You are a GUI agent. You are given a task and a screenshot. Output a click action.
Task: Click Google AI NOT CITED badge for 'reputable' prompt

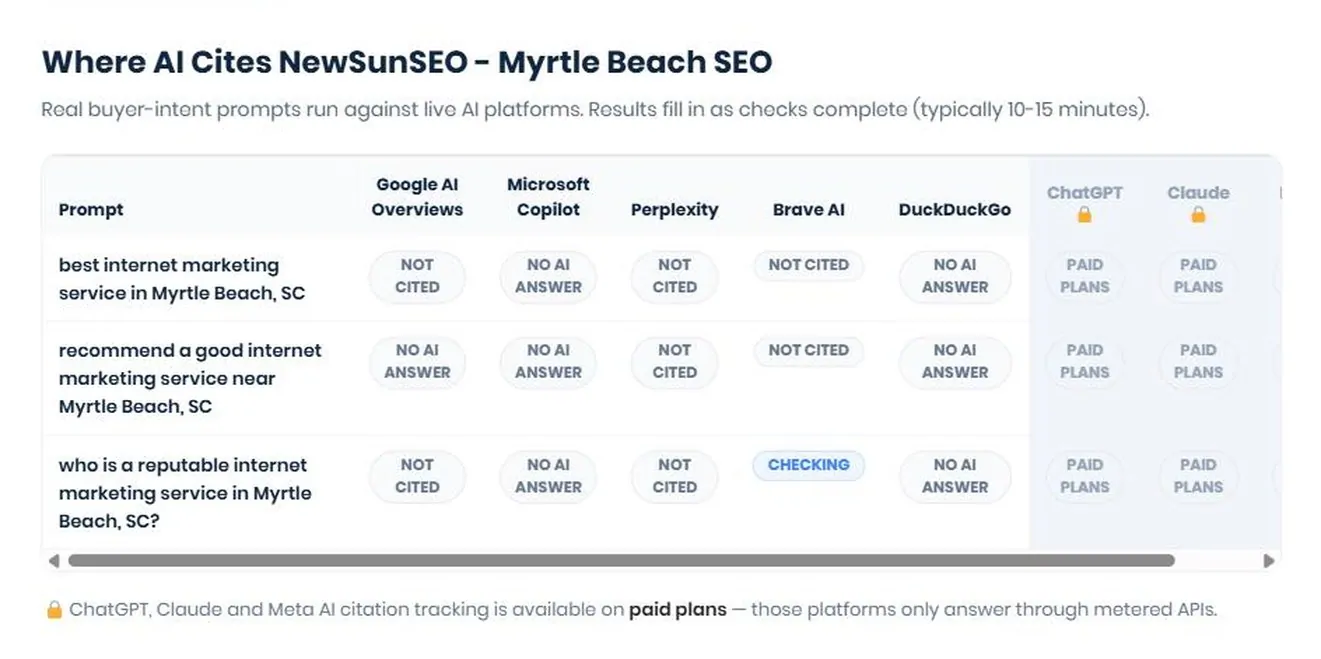[x=417, y=476]
